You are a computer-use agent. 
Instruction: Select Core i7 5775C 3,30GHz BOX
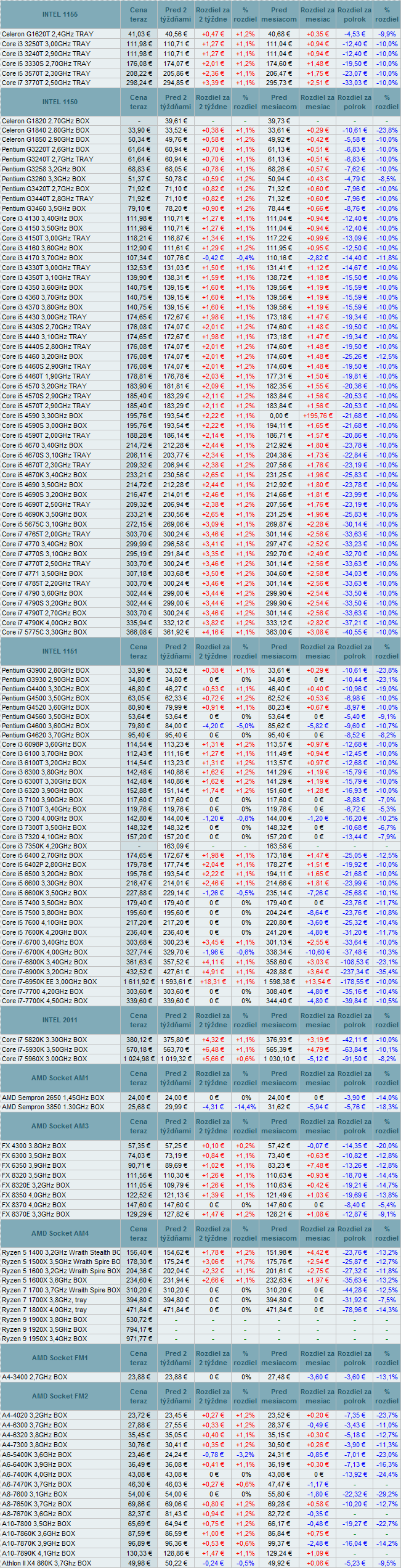point(44,632)
